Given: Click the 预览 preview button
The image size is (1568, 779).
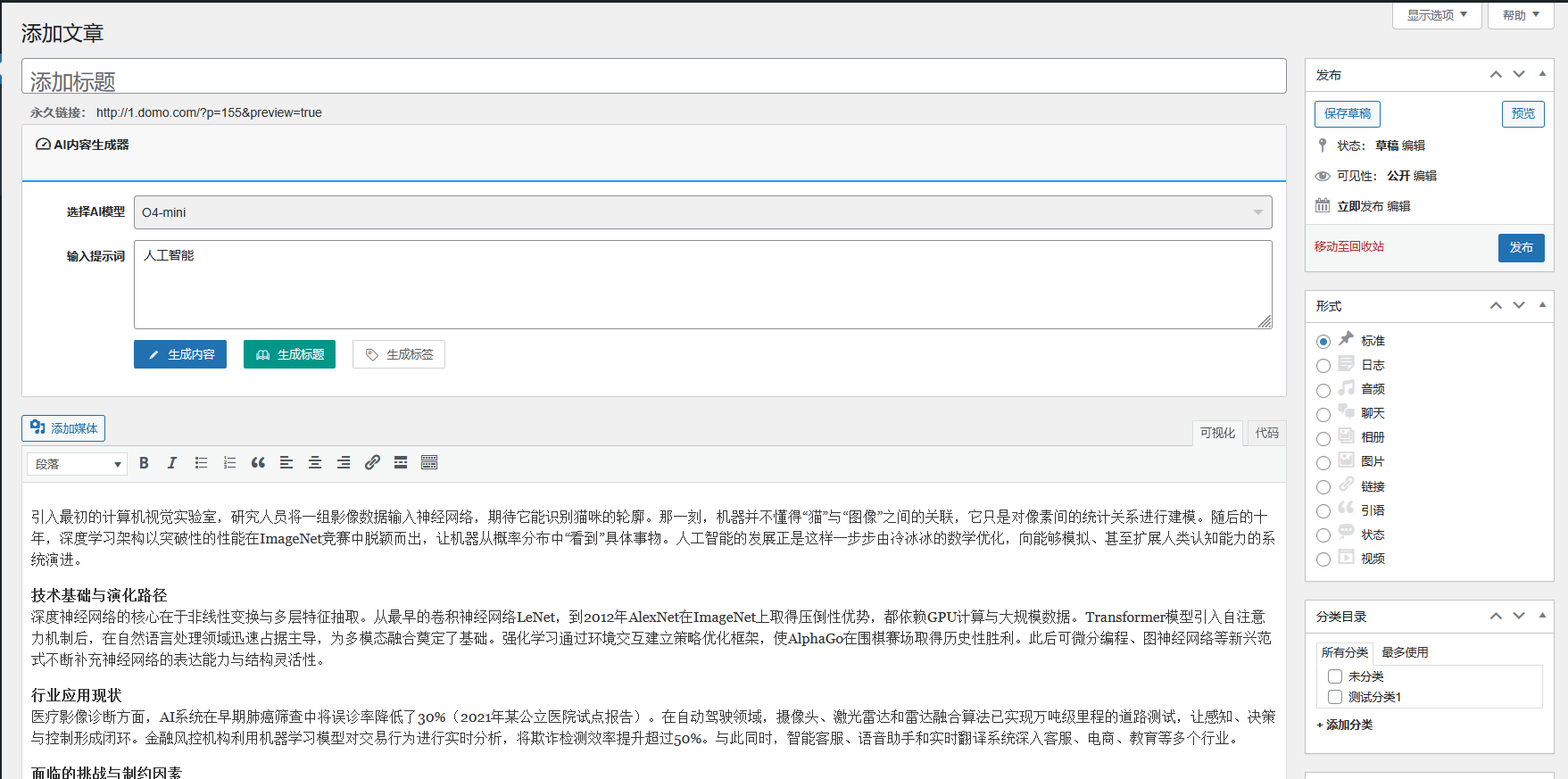Looking at the screenshot, I should (1523, 113).
